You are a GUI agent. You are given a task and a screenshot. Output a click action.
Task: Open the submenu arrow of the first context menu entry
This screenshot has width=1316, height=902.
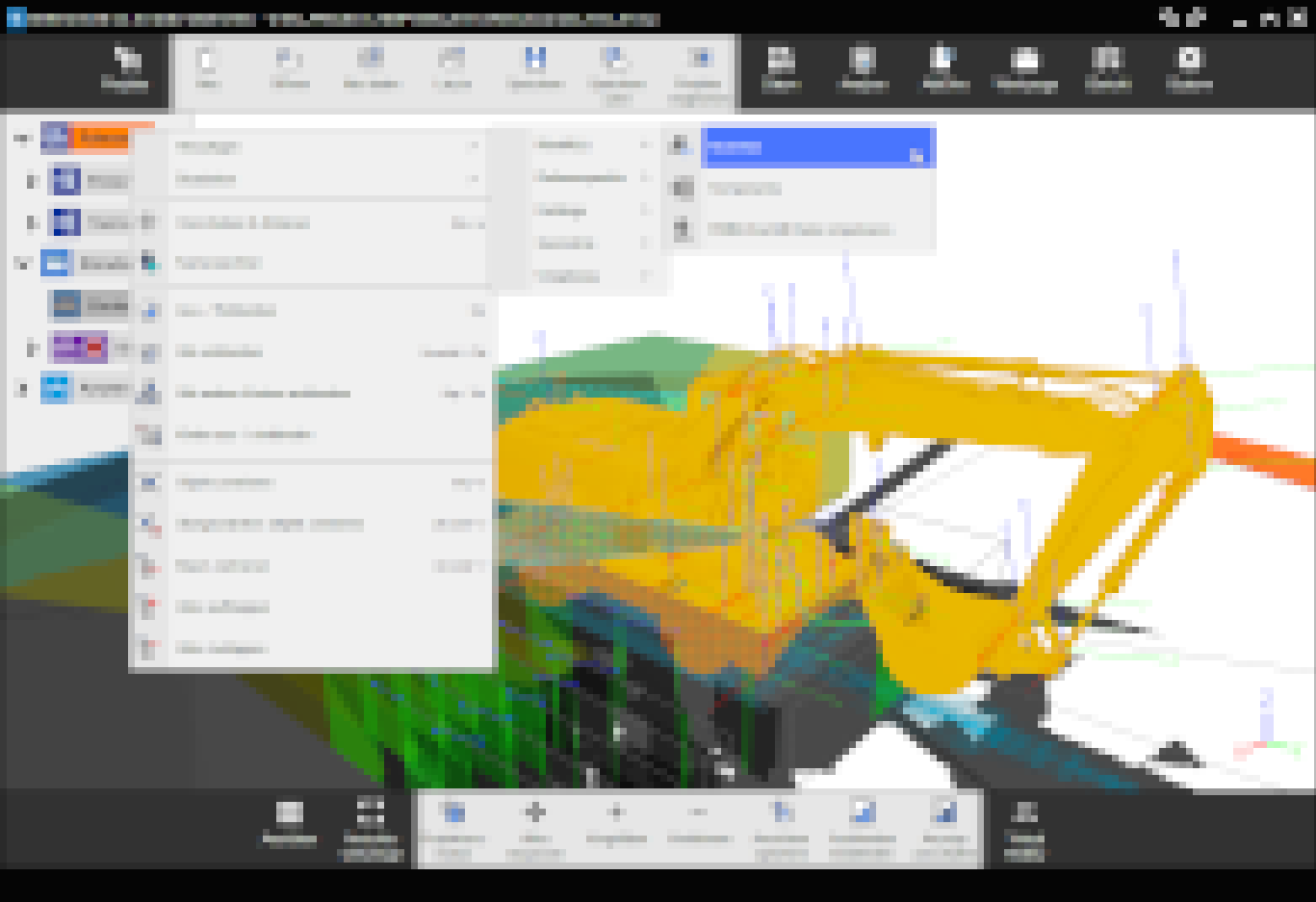(473, 146)
